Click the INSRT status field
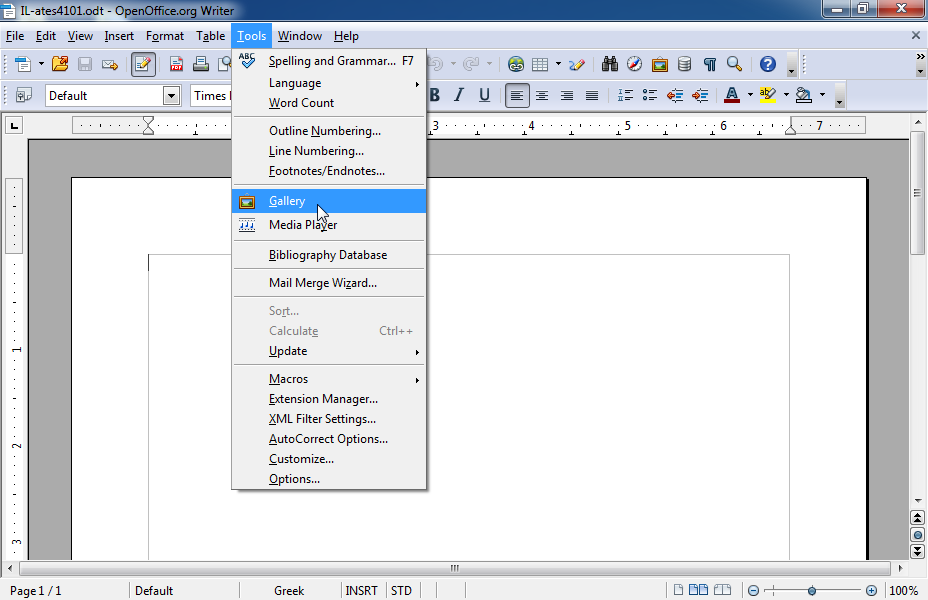 (362, 591)
